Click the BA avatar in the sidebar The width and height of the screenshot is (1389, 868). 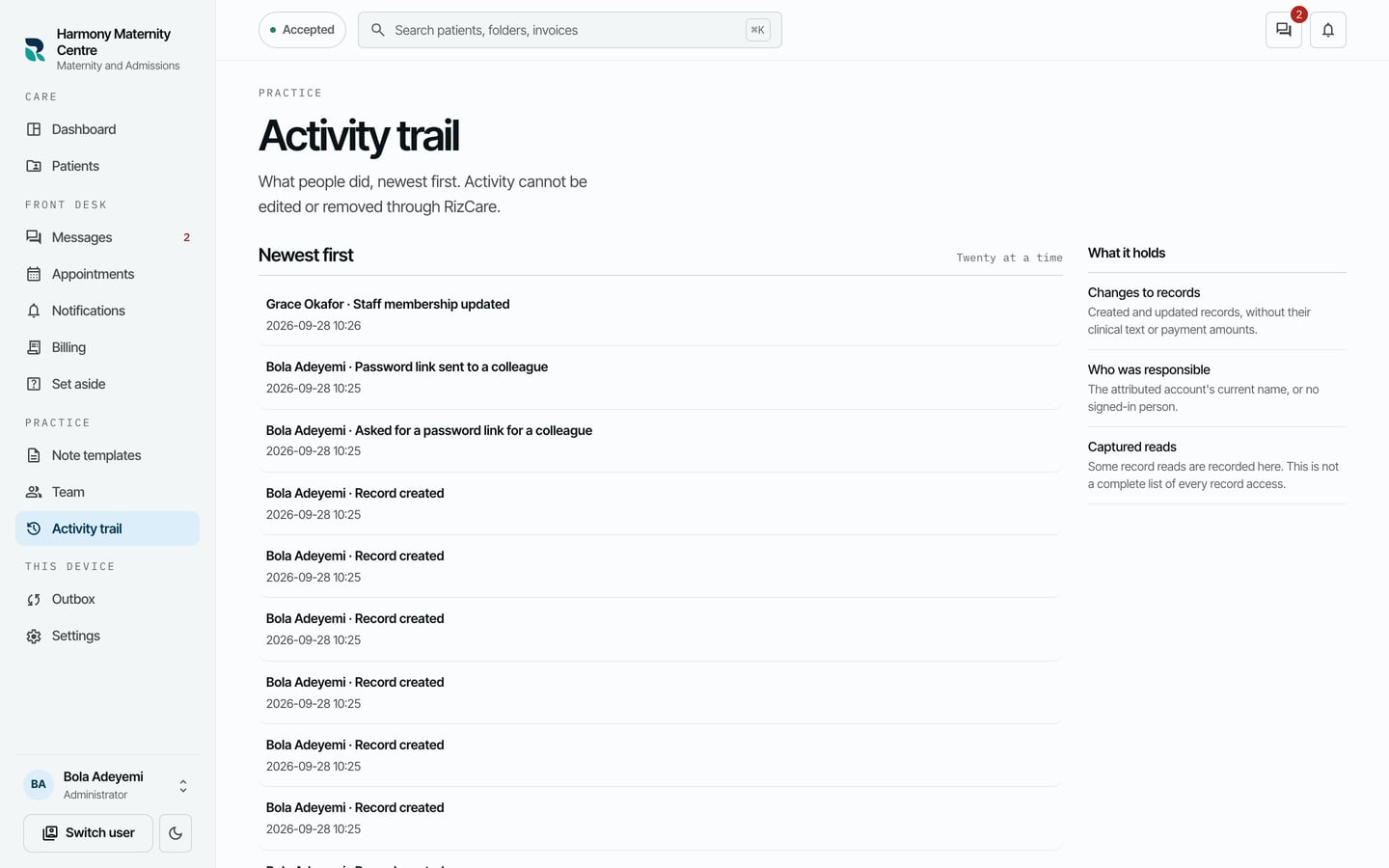tap(39, 785)
